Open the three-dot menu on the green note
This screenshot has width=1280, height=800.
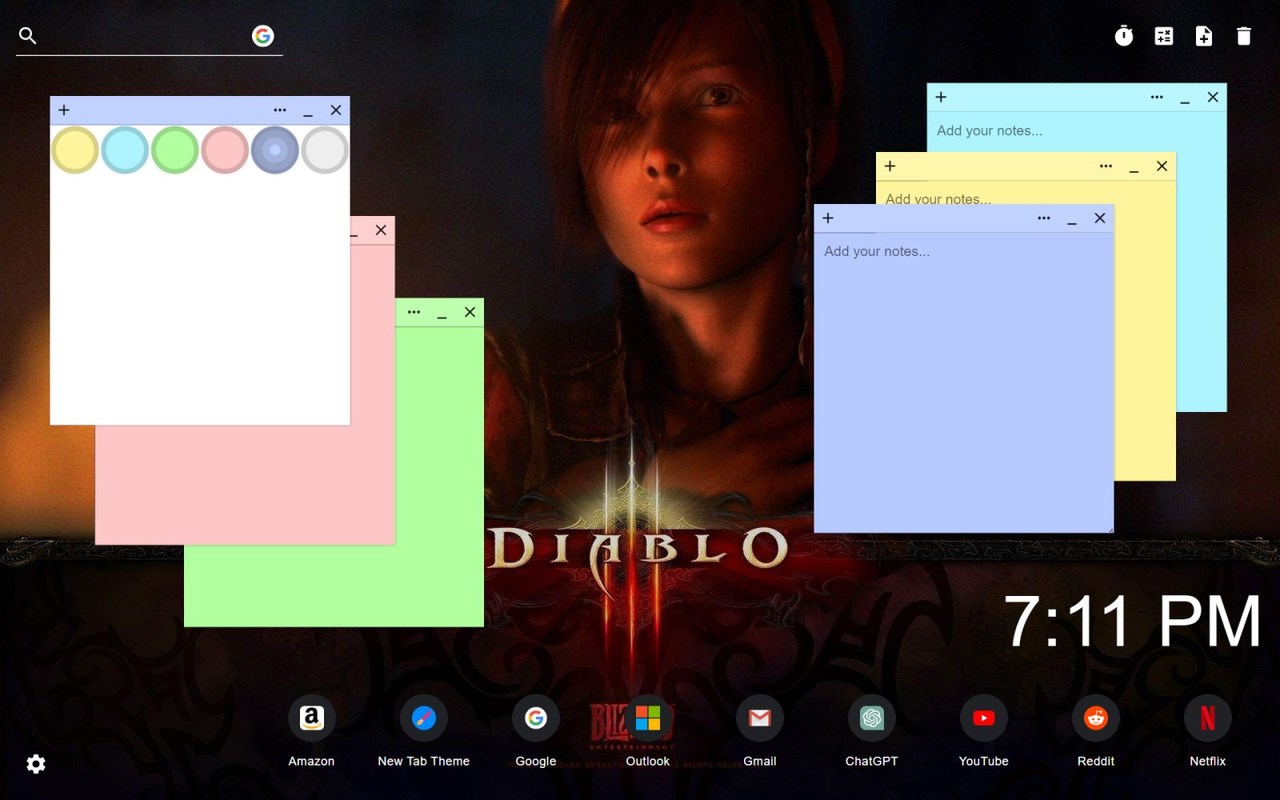point(414,312)
